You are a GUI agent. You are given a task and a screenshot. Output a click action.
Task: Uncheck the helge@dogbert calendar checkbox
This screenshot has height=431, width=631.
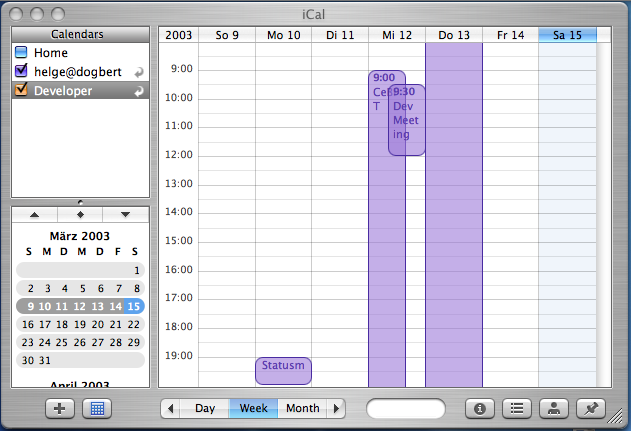pyautogui.click(x=21, y=70)
